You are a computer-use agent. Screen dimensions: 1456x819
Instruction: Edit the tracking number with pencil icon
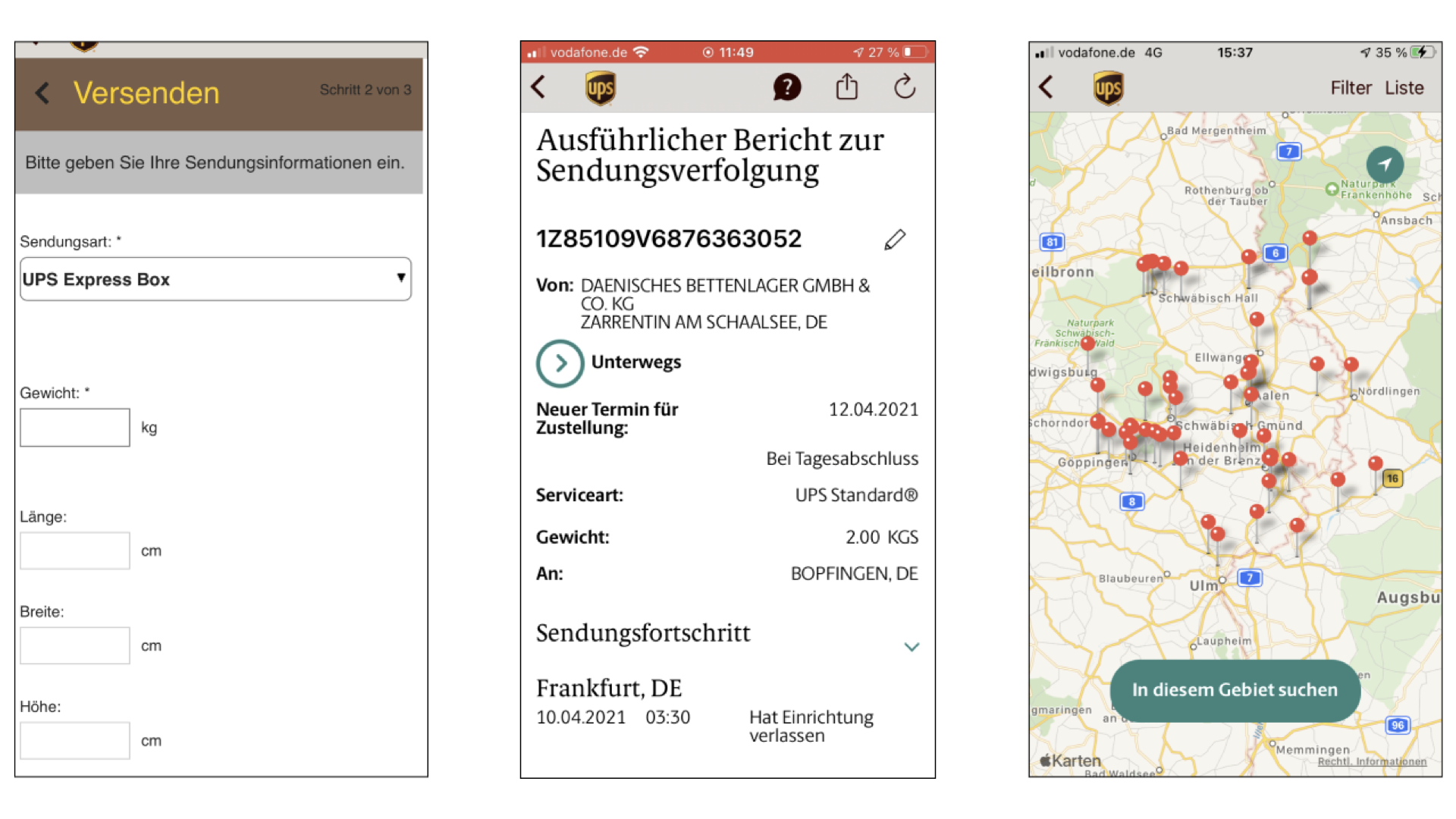[895, 239]
